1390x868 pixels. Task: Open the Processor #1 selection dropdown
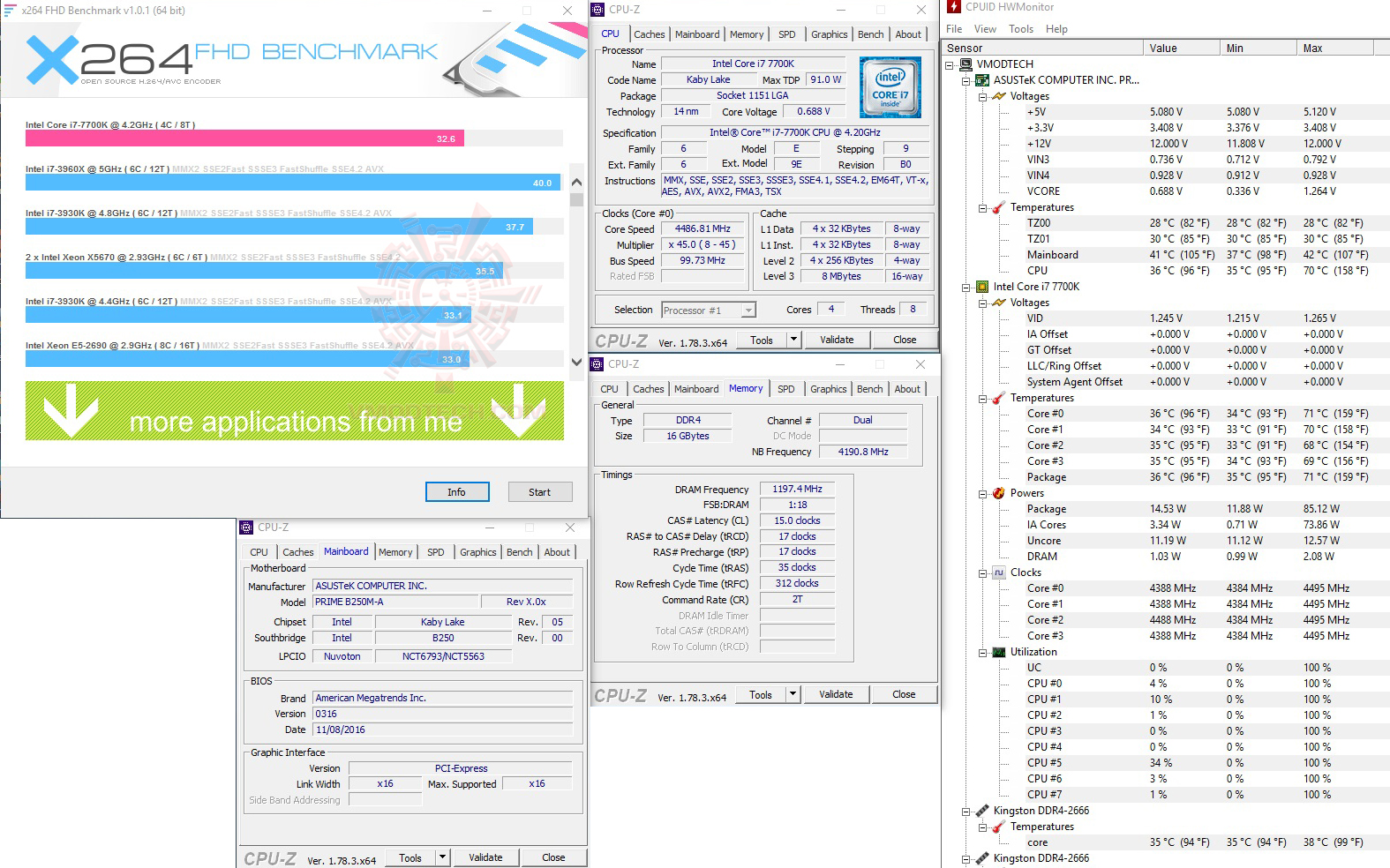[748, 311]
